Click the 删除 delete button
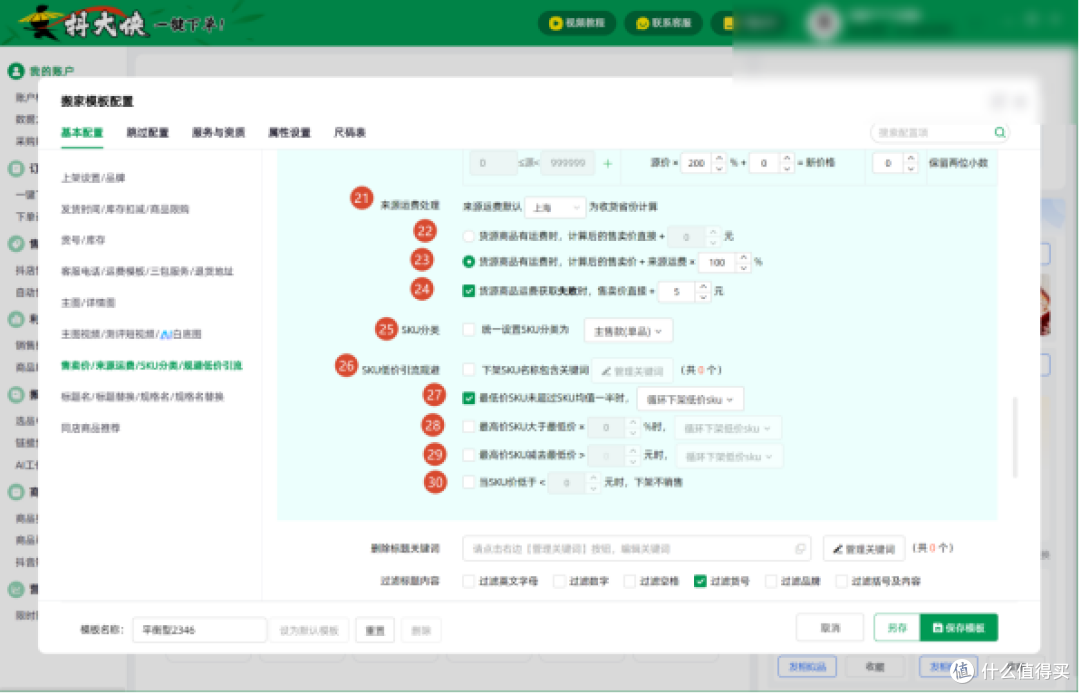Image resolution: width=1080 pixels, height=694 pixels. [x=421, y=630]
